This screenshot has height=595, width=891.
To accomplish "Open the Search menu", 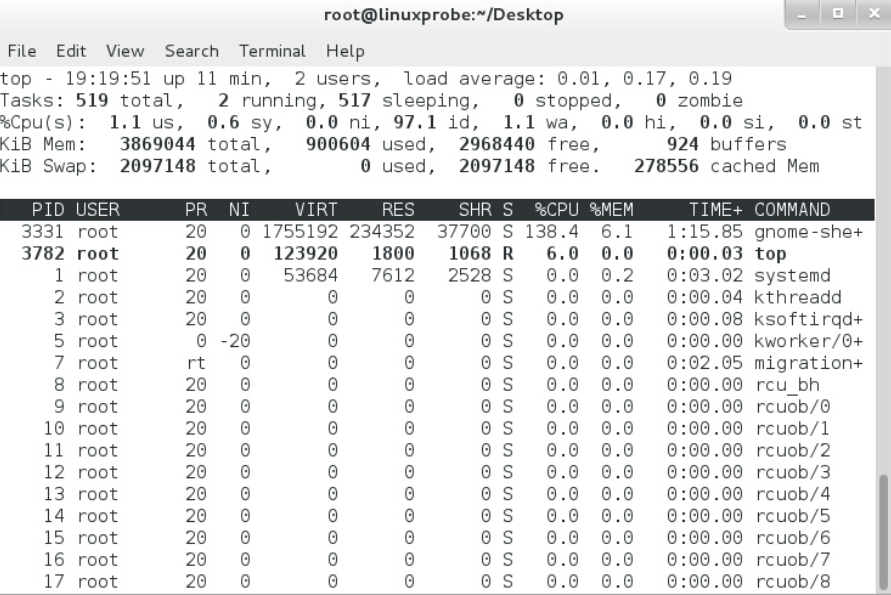I will coord(191,51).
